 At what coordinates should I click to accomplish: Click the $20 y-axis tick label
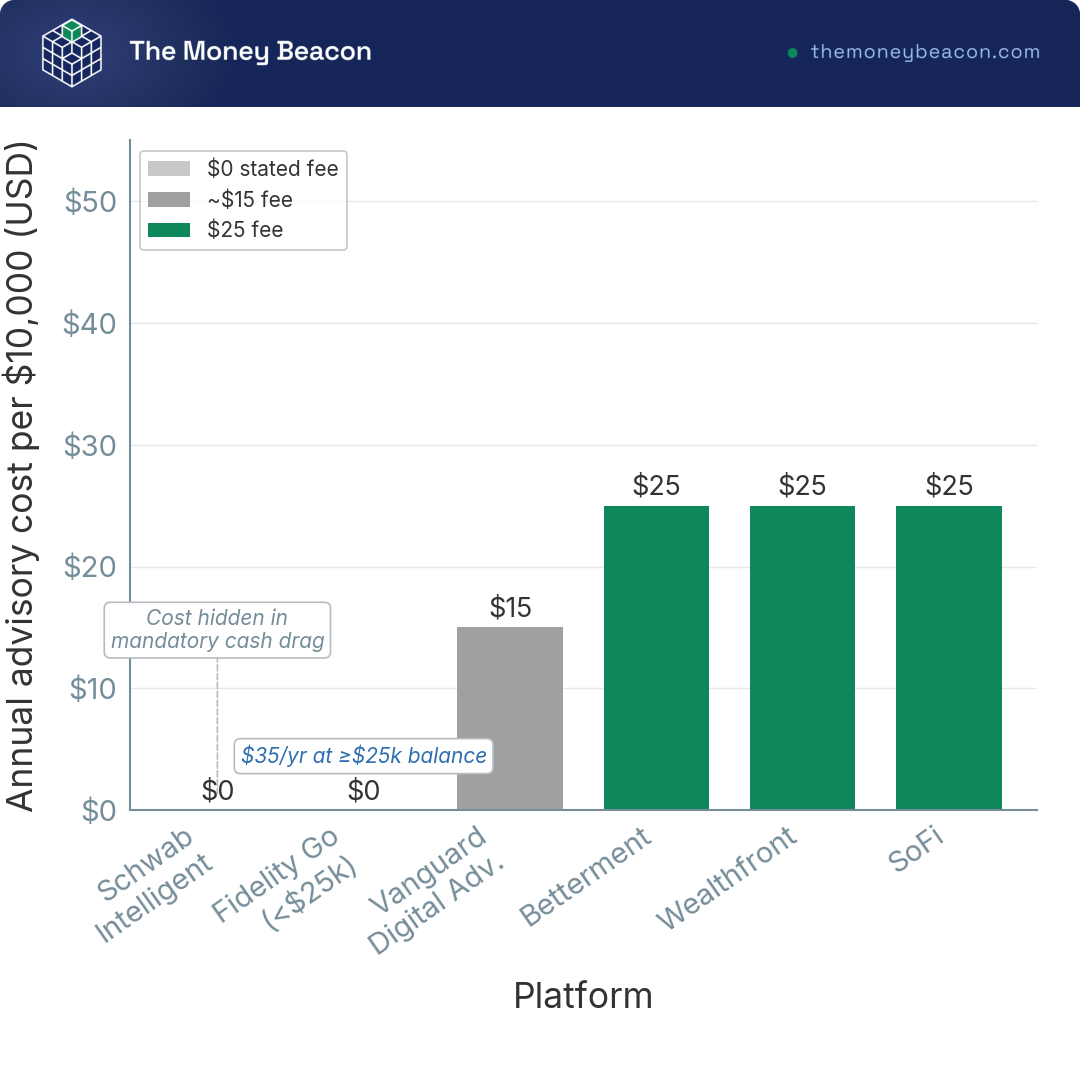(90, 568)
